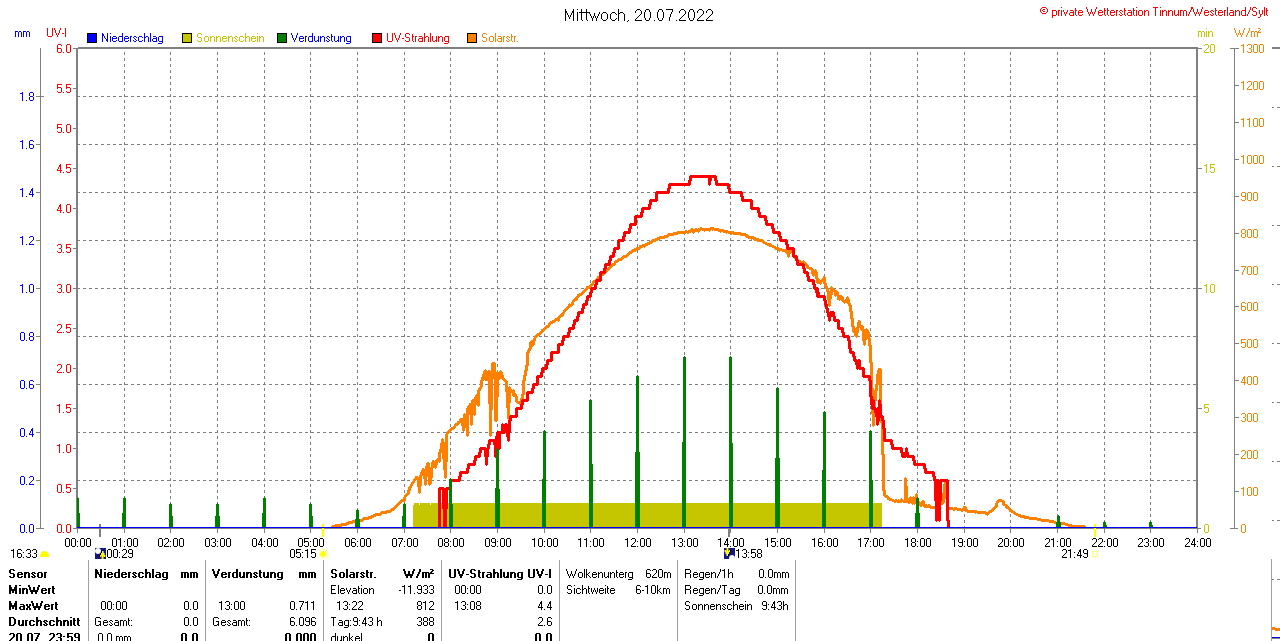Click the sunrise icon near 05:15
Screen dimensions: 1280x641
pos(323,554)
